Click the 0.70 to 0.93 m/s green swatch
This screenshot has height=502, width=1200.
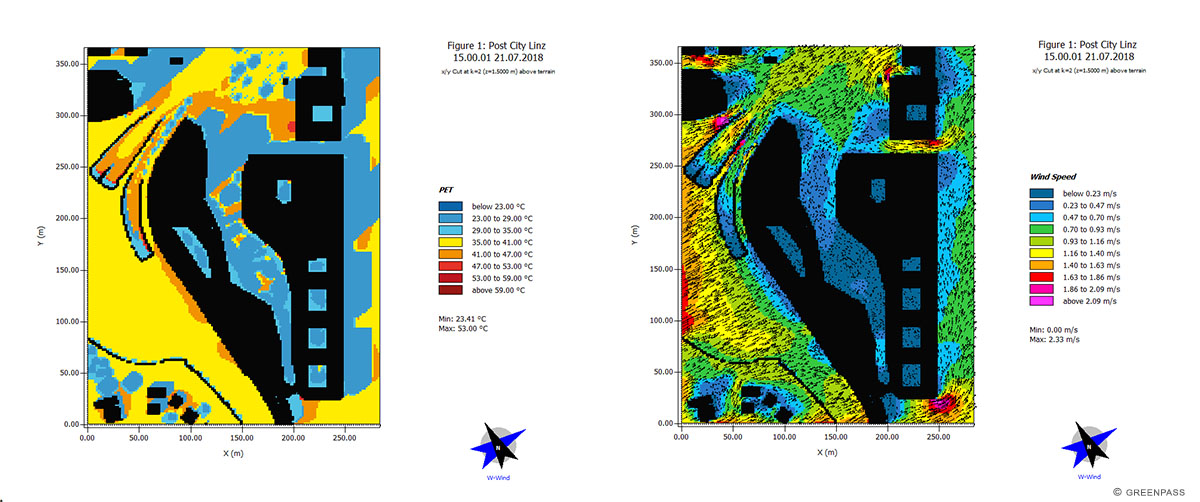(1043, 228)
